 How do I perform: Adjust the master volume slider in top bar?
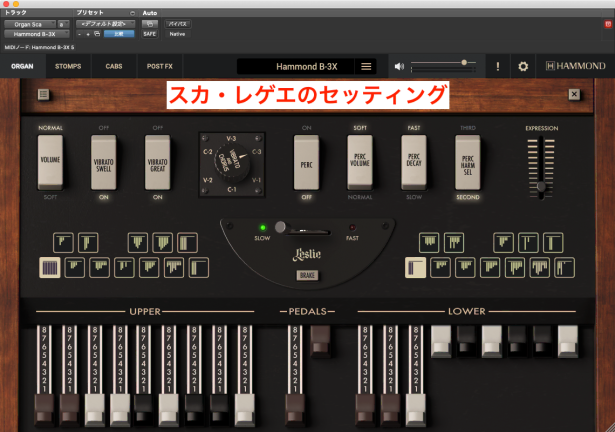[x=464, y=62]
